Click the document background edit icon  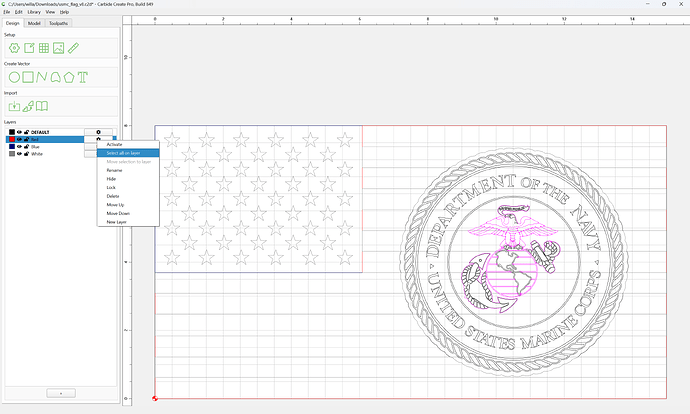(29, 48)
